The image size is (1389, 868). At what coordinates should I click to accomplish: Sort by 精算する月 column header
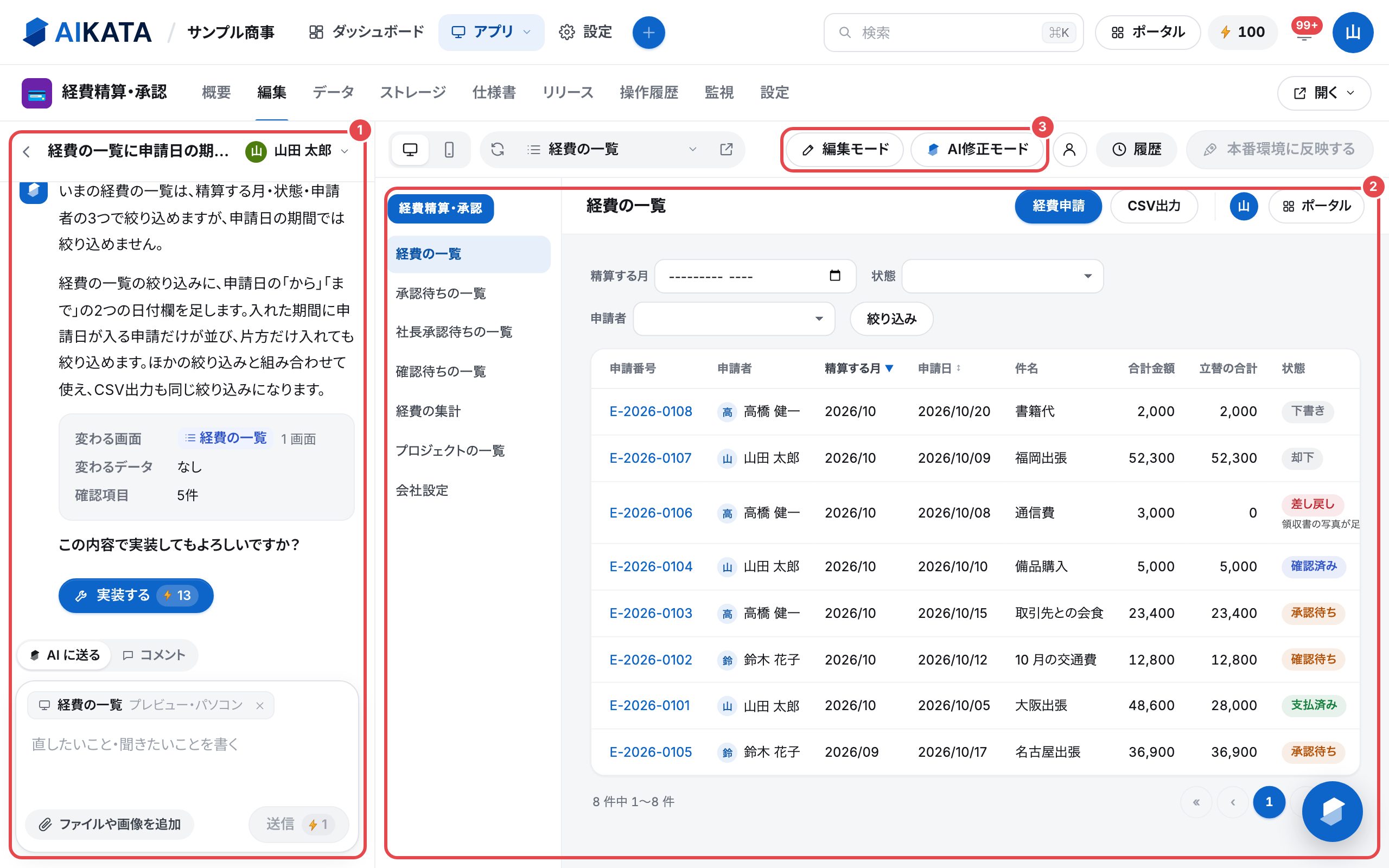click(859, 368)
